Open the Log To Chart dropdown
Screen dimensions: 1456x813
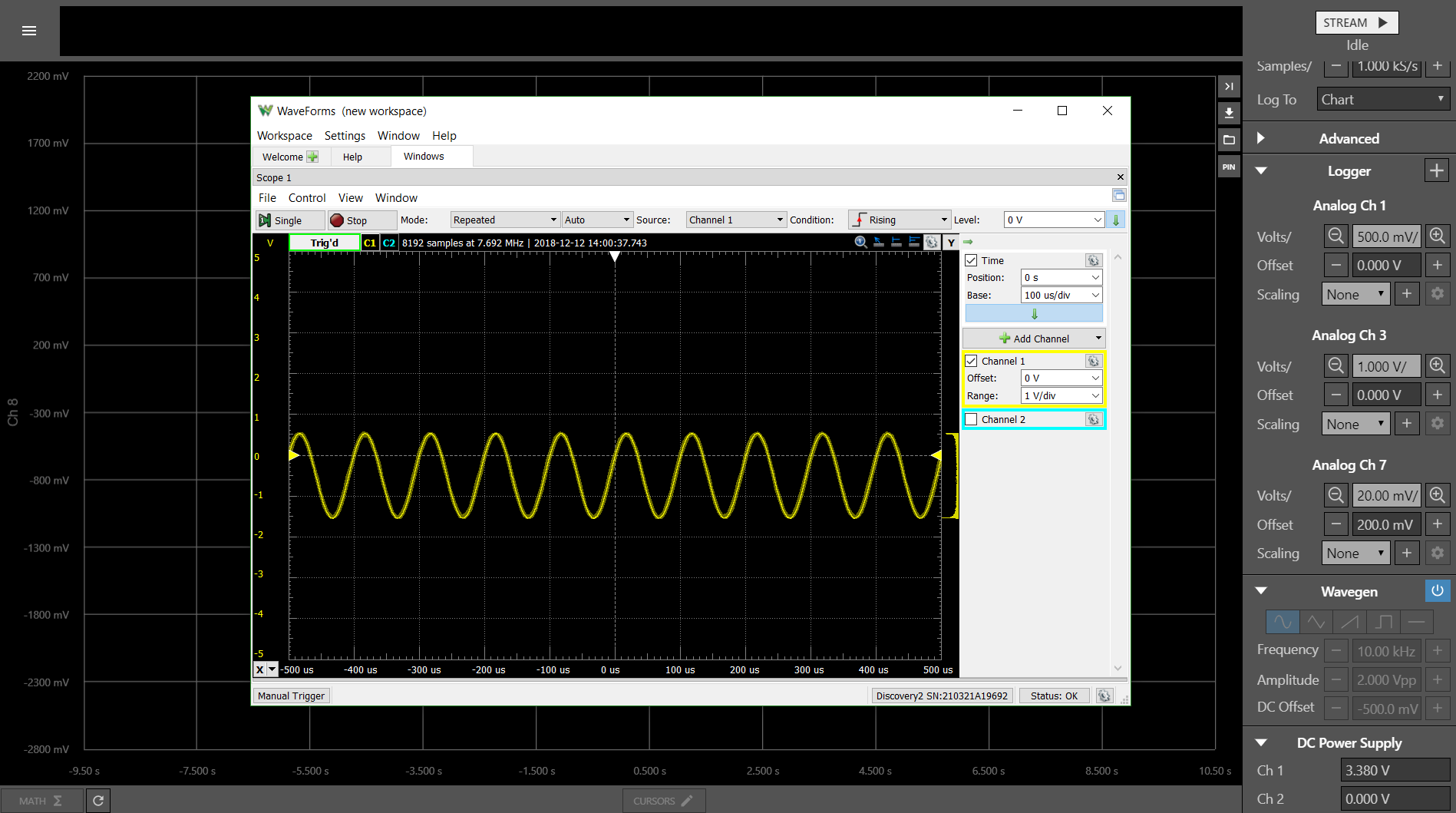pyautogui.click(x=1383, y=100)
